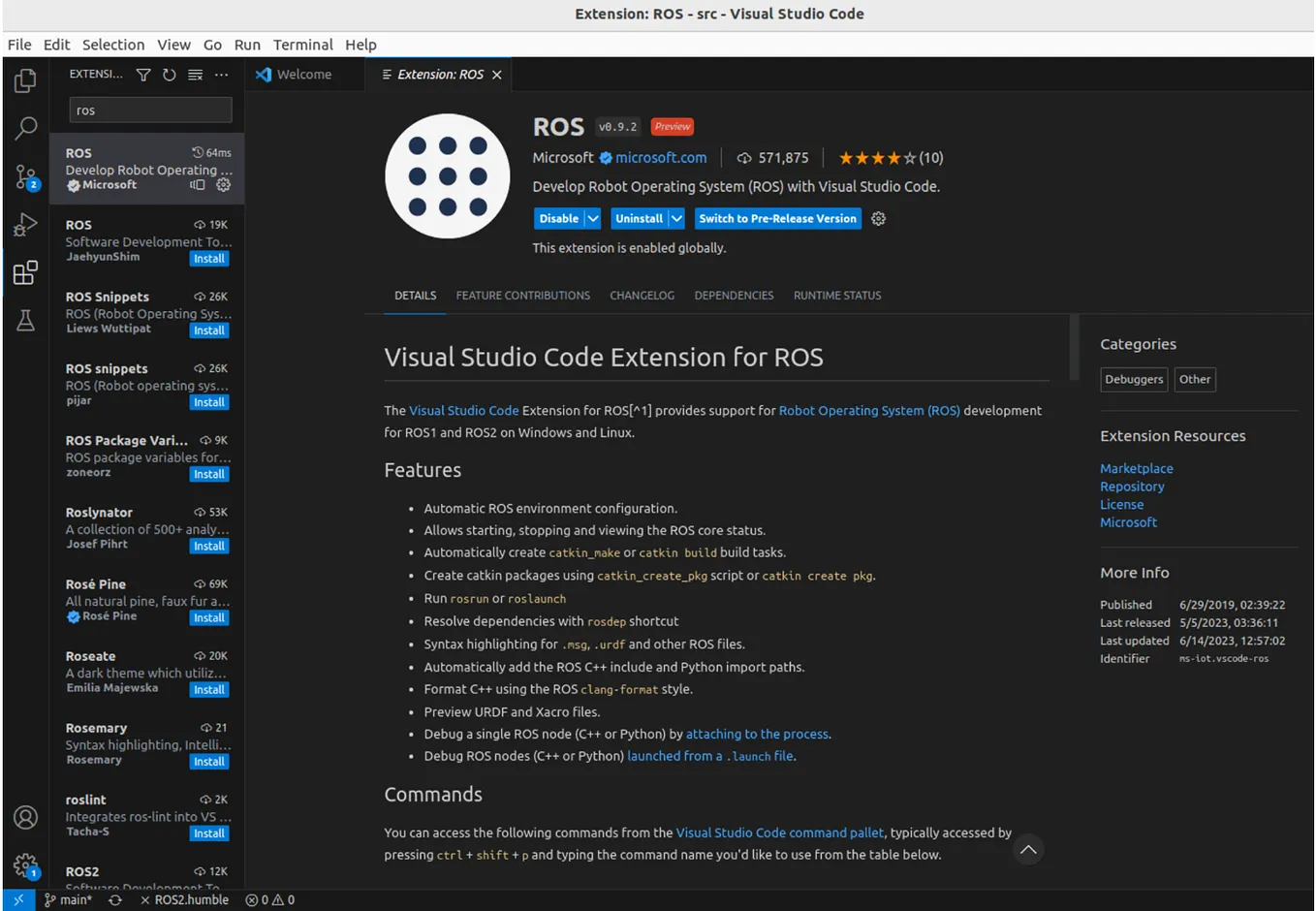The height and width of the screenshot is (911, 1316).
Task: Open the Repository link under Extension Resources
Action: (x=1132, y=486)
